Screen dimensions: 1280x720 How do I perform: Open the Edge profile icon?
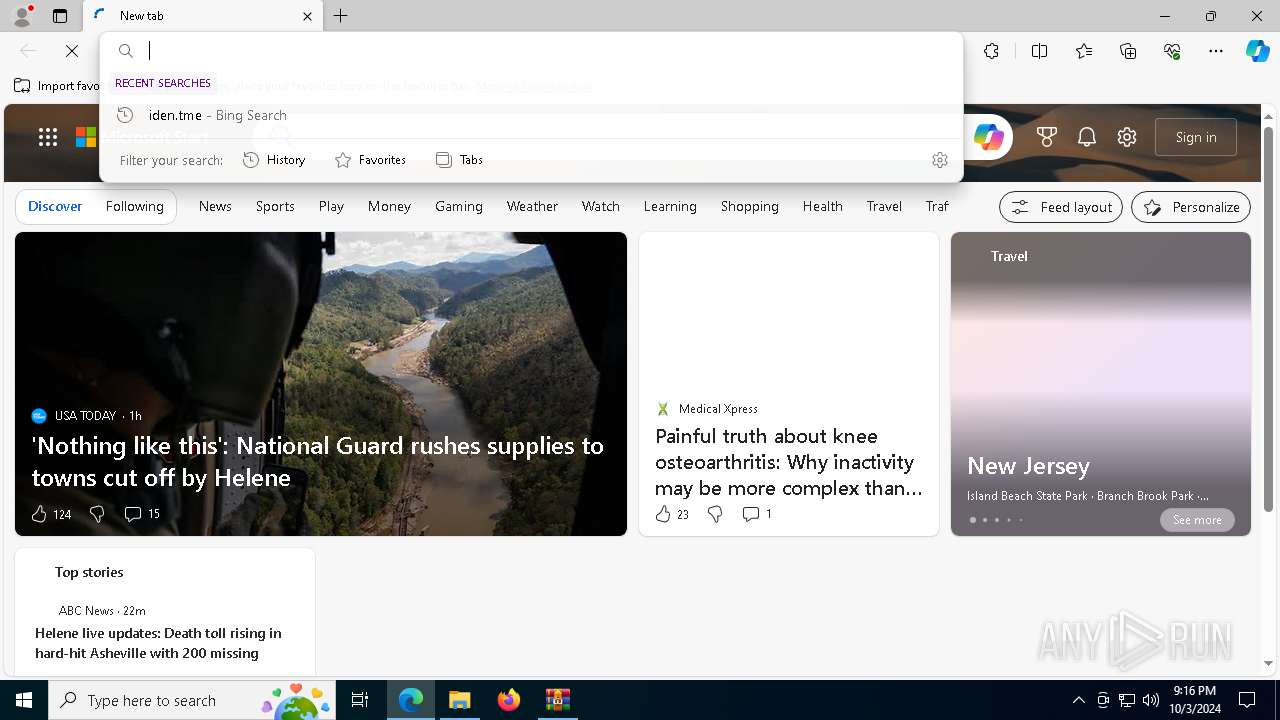pyautogui.click(x=21, y=16)
